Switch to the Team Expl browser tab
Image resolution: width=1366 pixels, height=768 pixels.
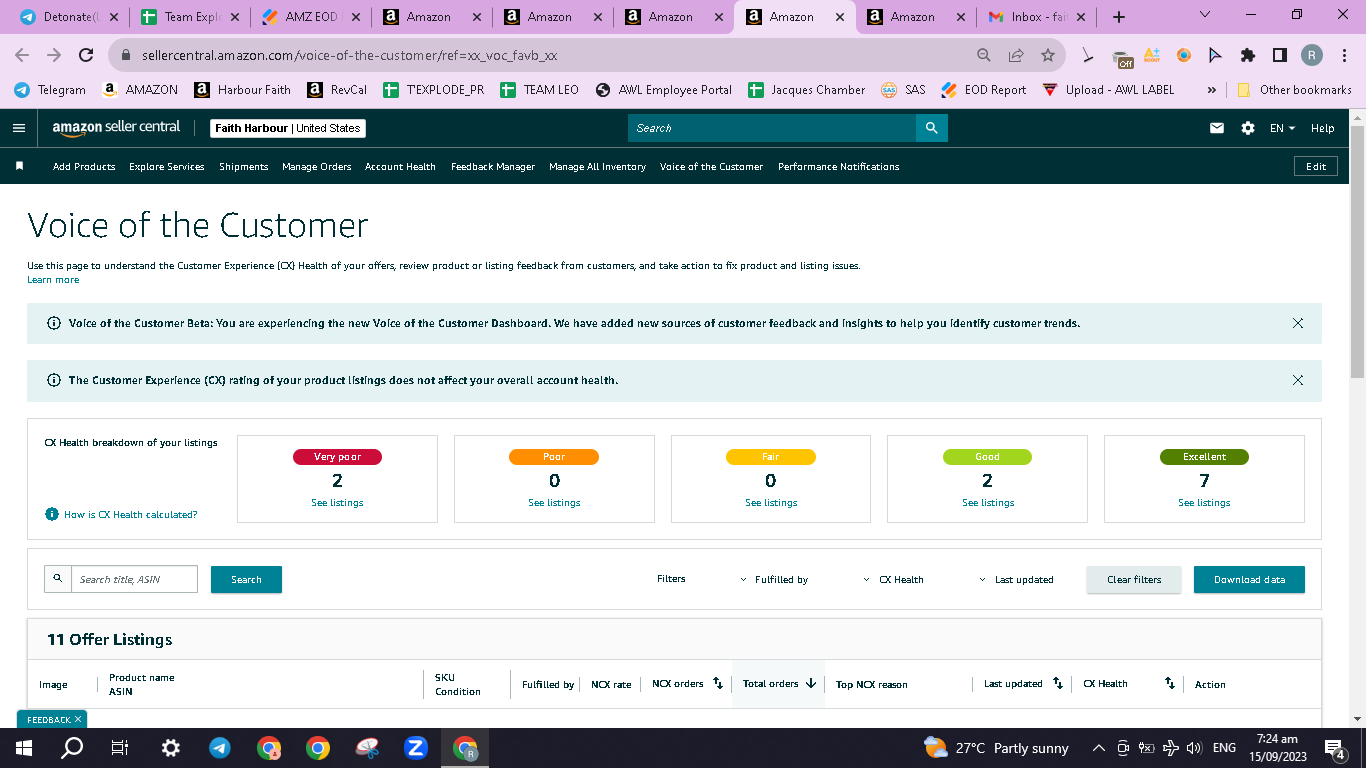(x=191, y=17)
